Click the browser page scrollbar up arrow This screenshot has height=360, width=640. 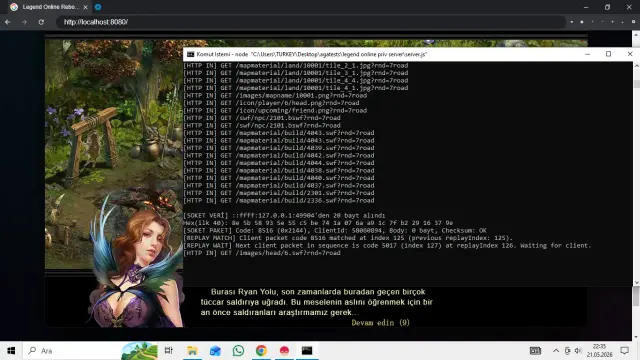(636, 36)
